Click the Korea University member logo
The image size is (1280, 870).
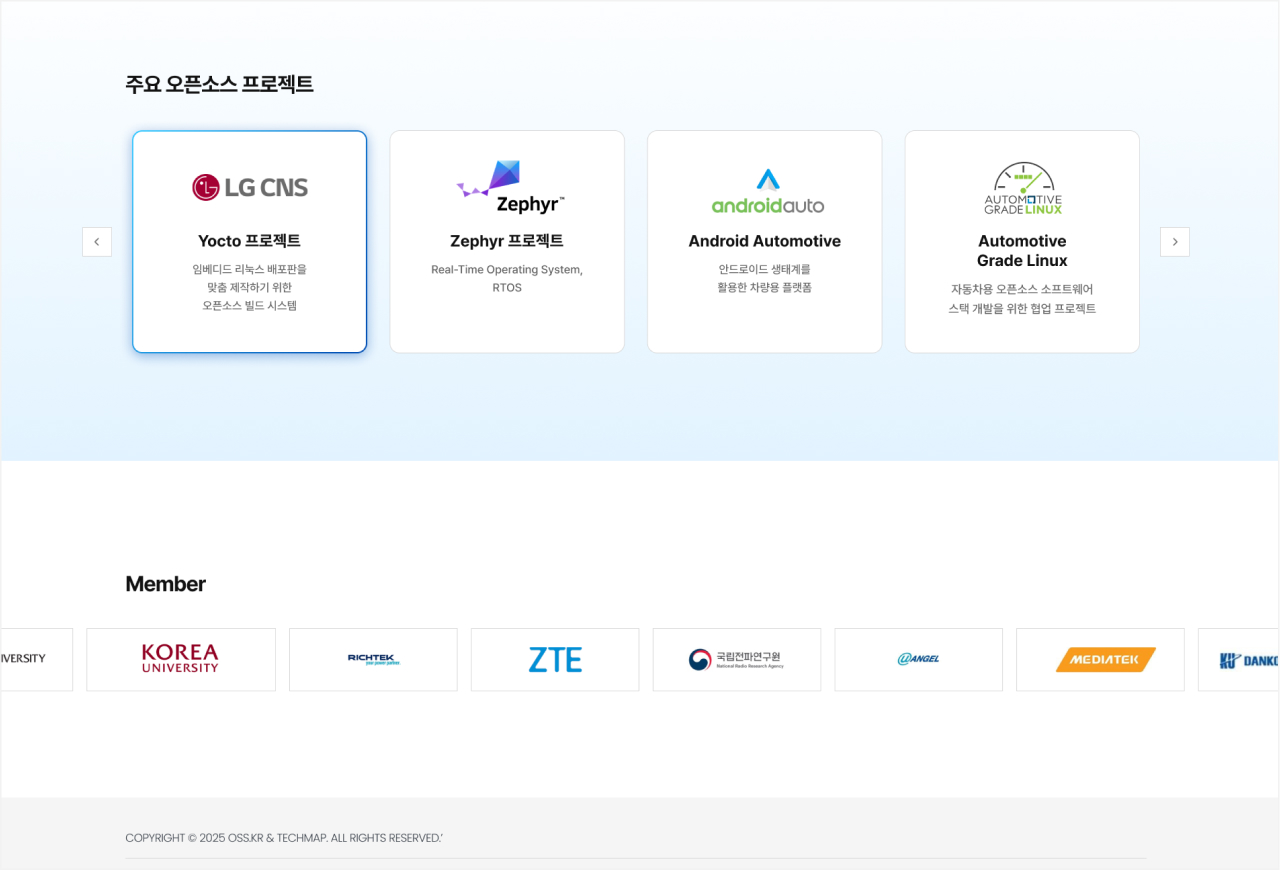point(181,659)
